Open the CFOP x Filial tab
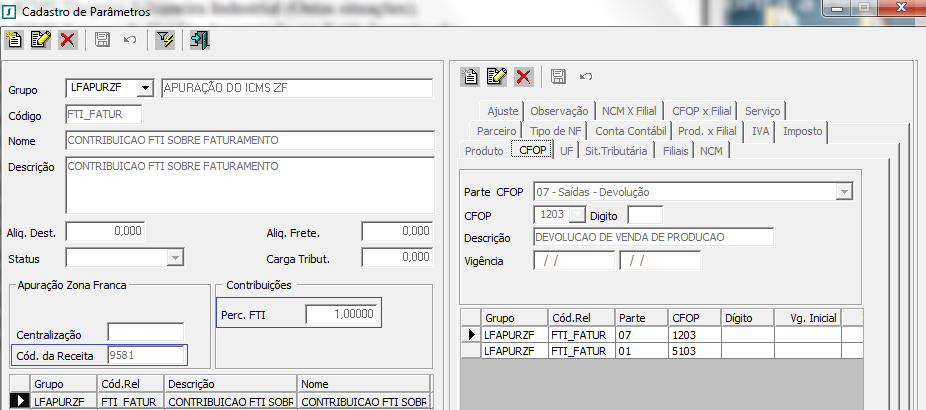926x410 pixels. [x=702, y=111]
